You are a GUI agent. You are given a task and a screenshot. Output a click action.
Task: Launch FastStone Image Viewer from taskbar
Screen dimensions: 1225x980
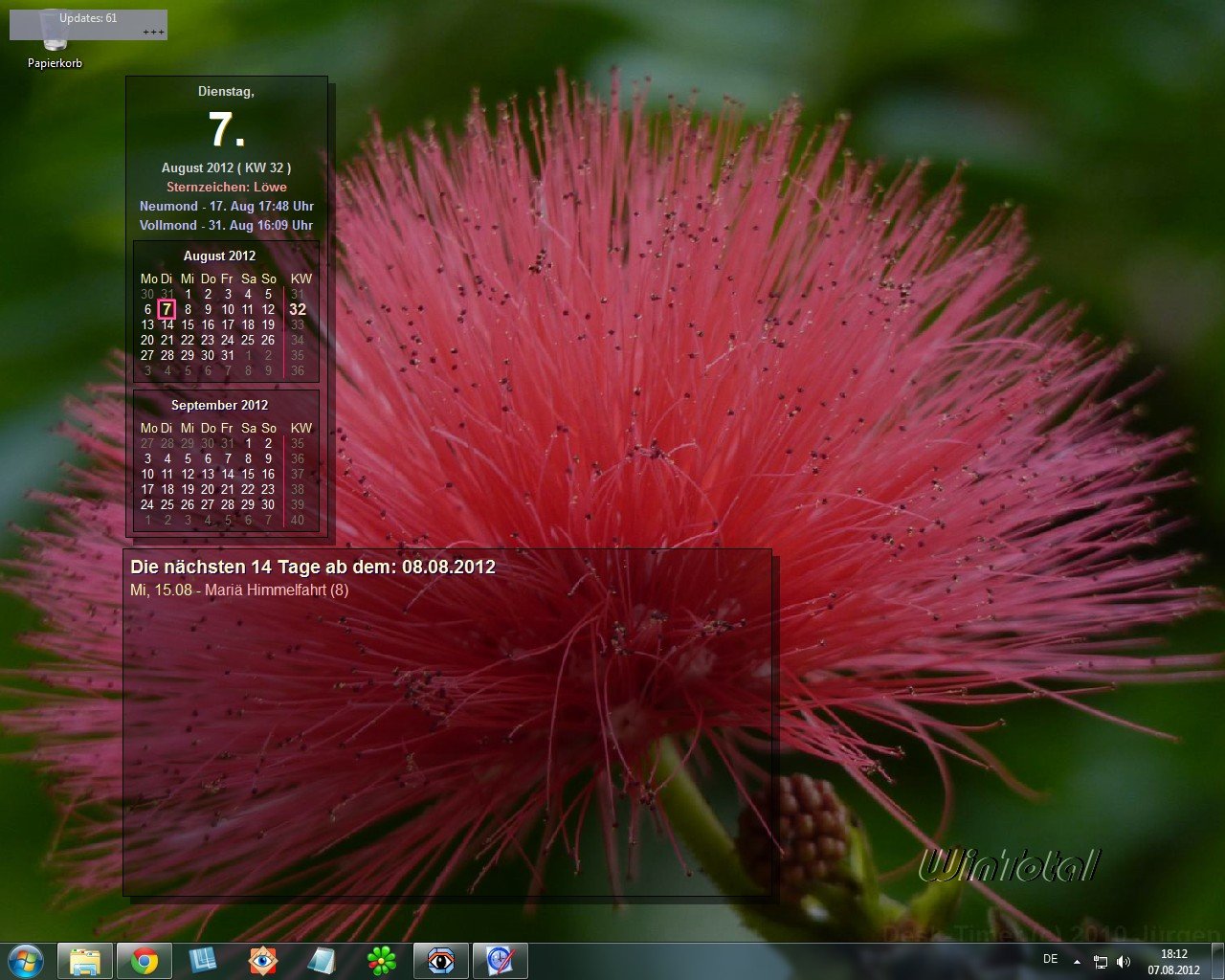[x=262, y=960]
